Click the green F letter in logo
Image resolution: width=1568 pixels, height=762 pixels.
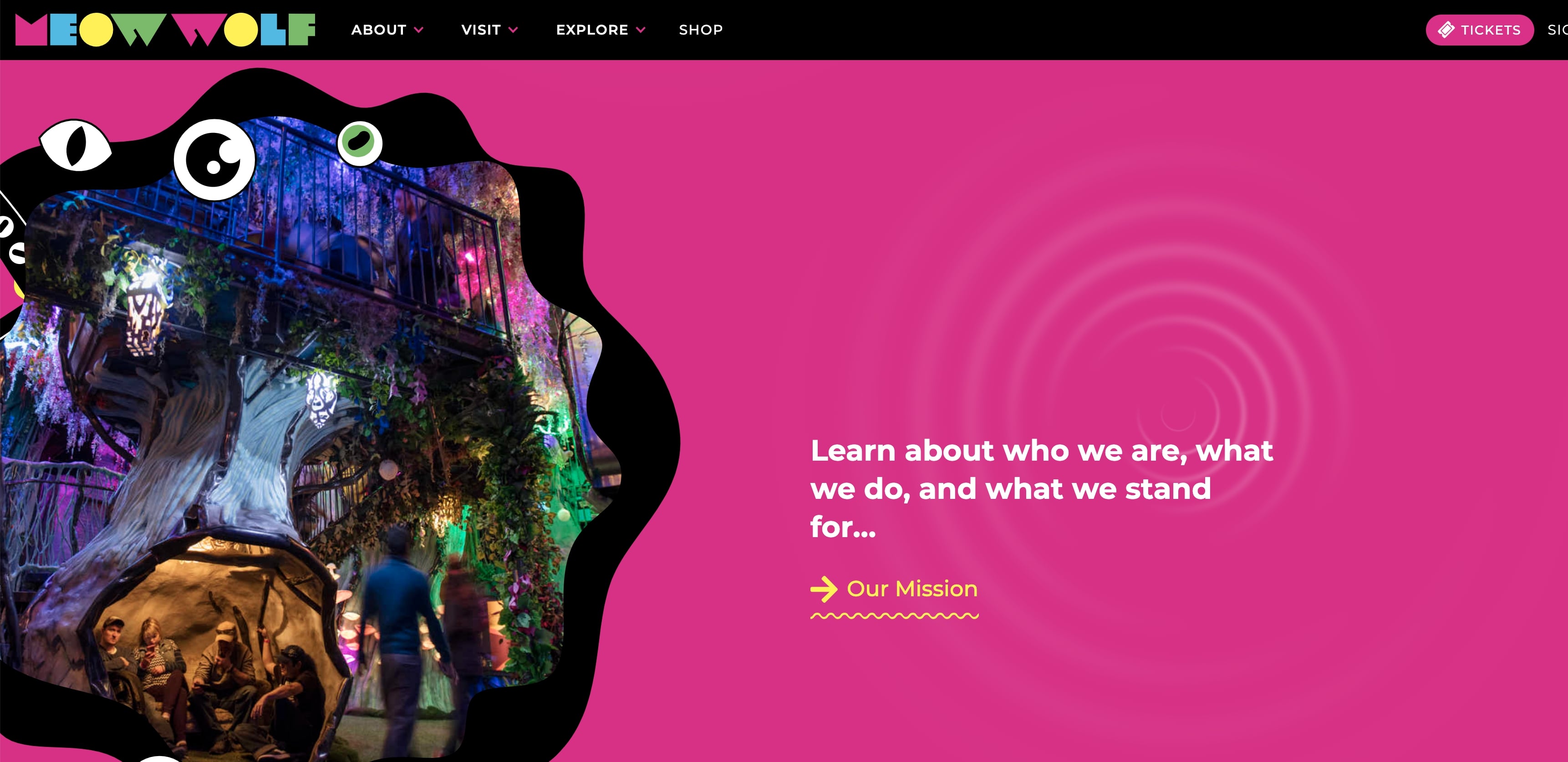point(302,30)
